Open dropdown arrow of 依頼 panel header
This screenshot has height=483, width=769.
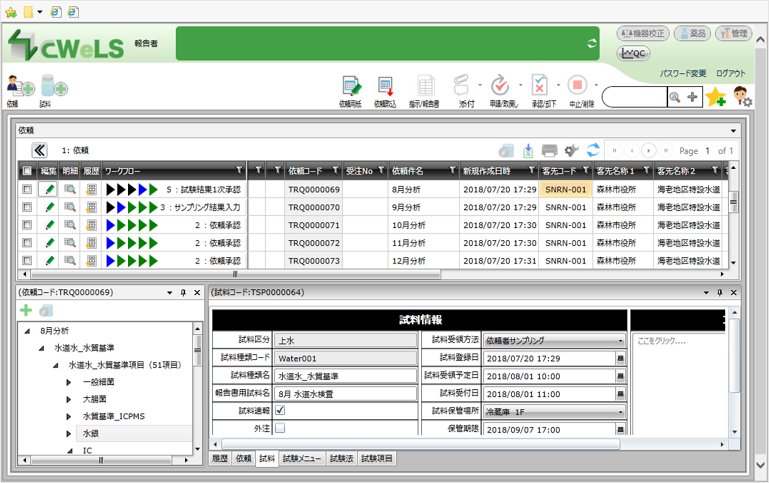[x=733, y=130]
